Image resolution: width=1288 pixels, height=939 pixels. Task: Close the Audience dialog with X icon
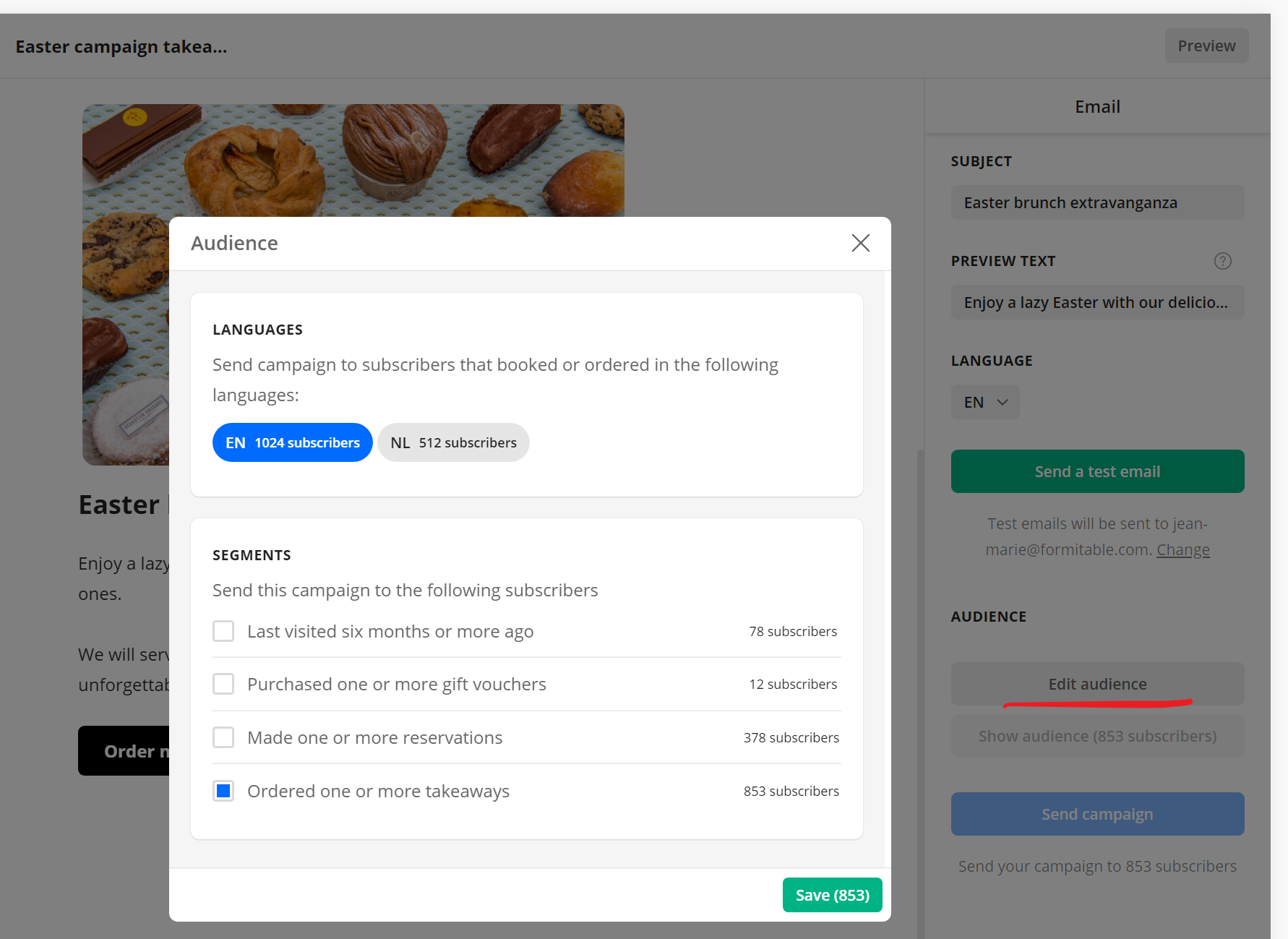pos(860,243)
